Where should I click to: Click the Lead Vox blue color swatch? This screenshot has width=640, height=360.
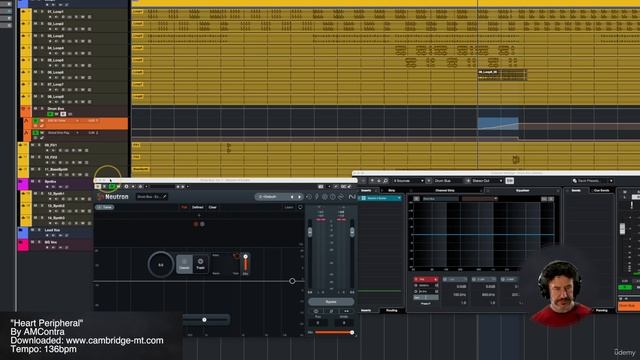tap(23, 233)
